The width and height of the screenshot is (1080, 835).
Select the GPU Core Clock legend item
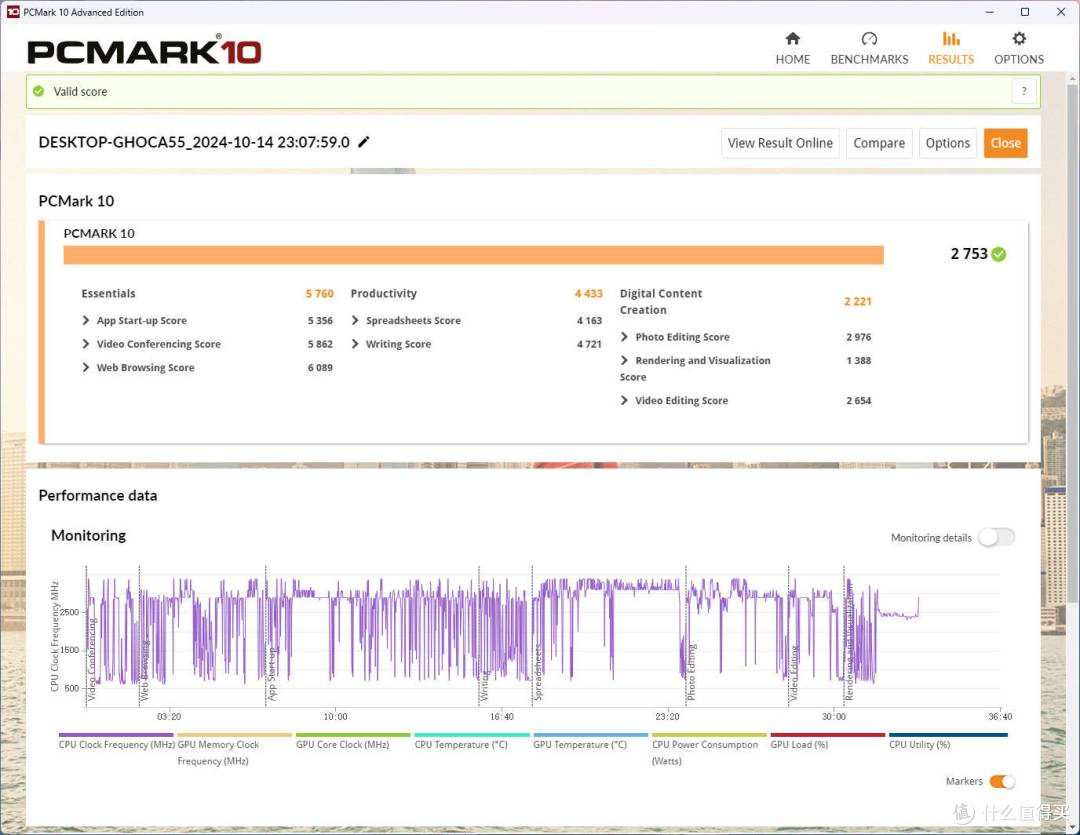click(x=353, y=742)
